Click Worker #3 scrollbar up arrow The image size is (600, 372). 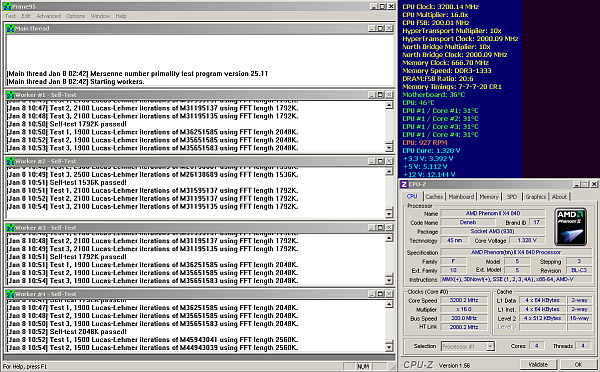click(389, 238)
